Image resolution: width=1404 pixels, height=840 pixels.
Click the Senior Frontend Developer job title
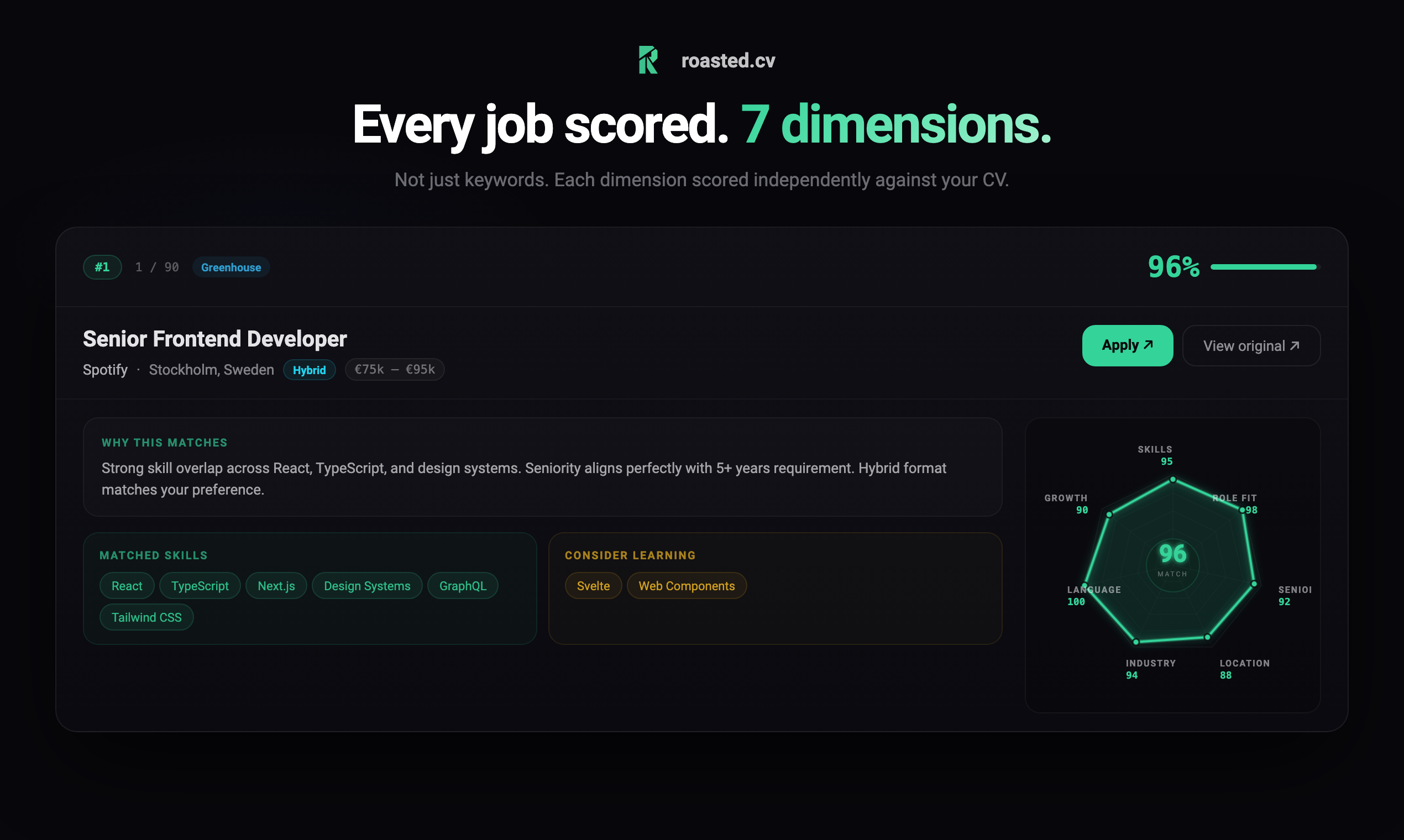coord(214,339)
